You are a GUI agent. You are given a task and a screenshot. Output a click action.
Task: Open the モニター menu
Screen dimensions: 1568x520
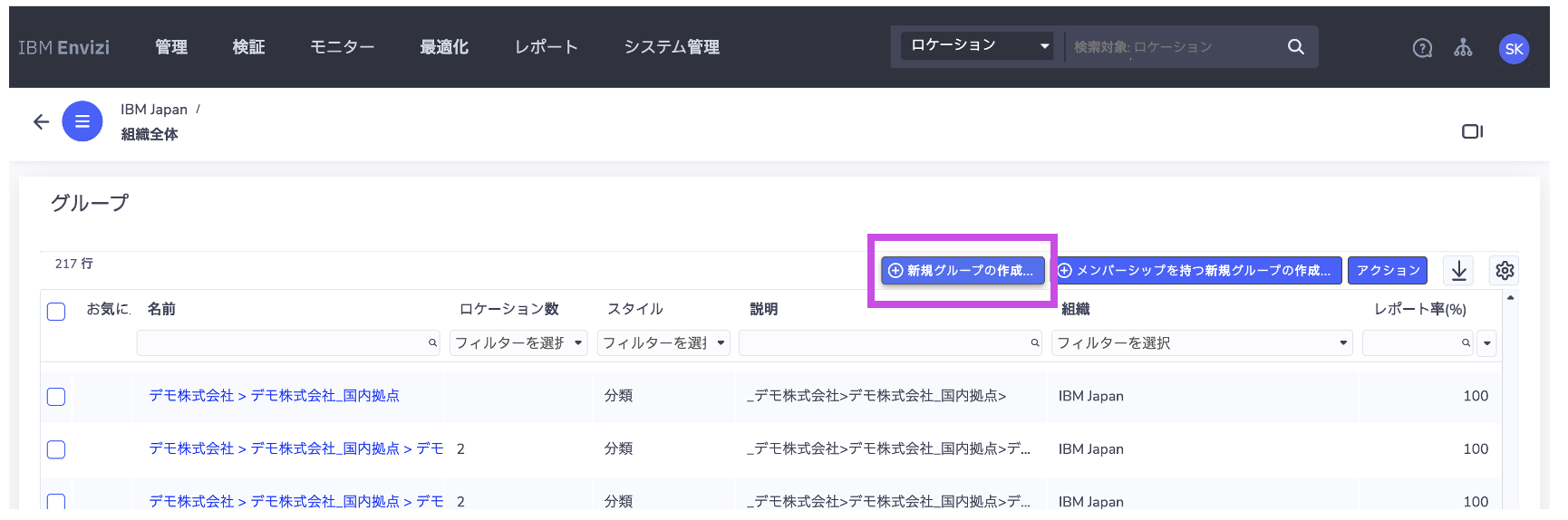[x=343, y=47]
